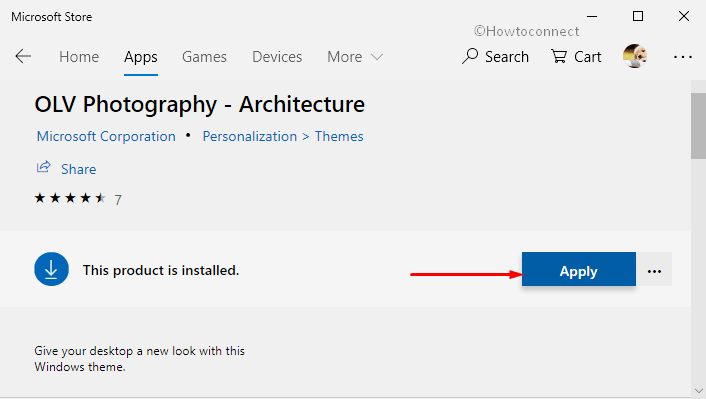Select the Apps tab
706x399 pixels.
coord(140,57)
